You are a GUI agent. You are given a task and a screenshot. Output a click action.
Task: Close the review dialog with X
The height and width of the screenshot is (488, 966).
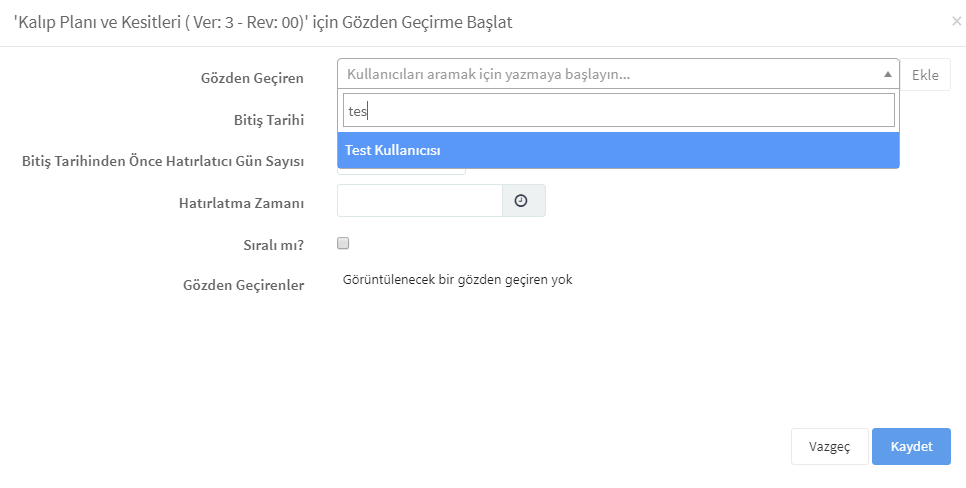pos(956,22)
